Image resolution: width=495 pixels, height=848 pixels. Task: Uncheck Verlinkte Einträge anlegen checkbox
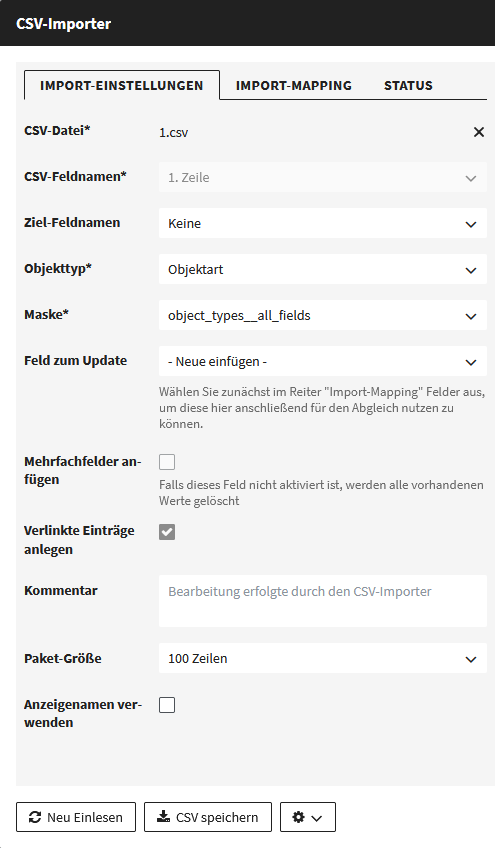tap(167, 532)
